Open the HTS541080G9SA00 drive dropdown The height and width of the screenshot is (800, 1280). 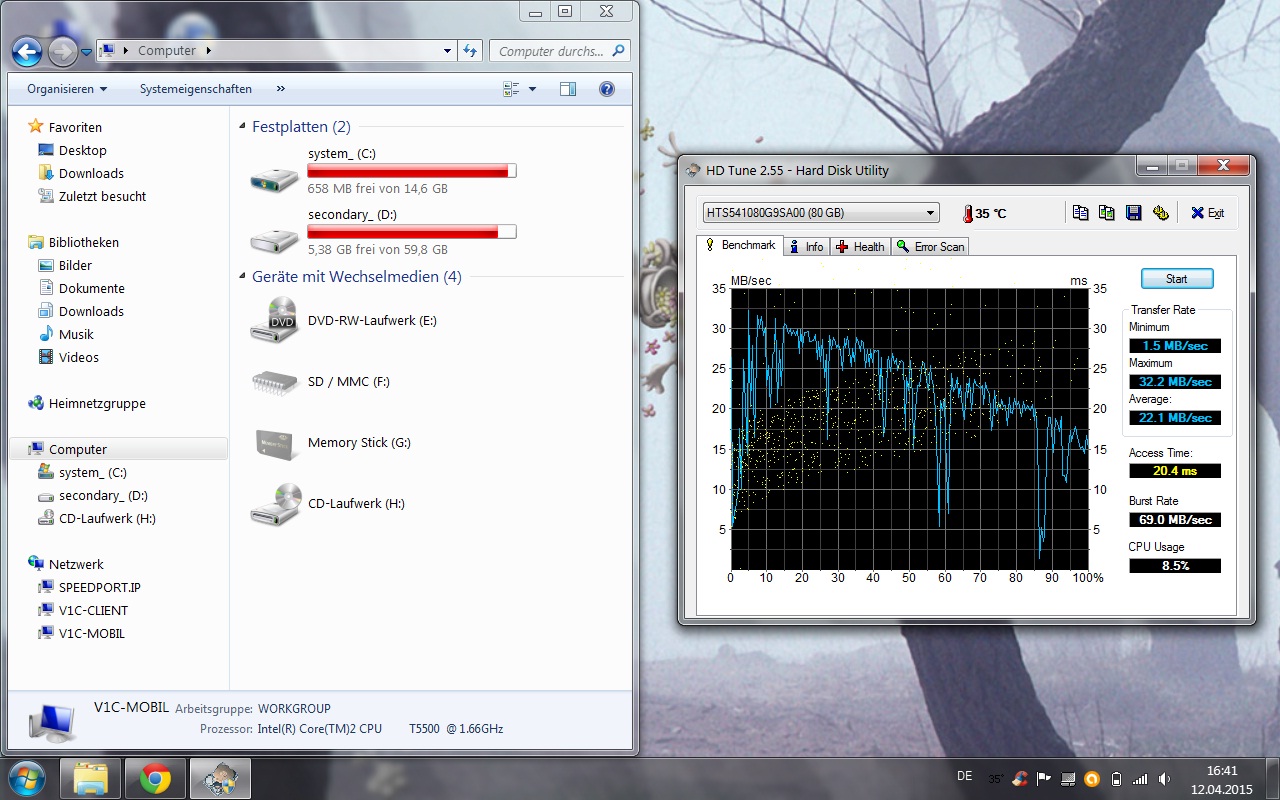pyautogui.click(x=821, y=213)
